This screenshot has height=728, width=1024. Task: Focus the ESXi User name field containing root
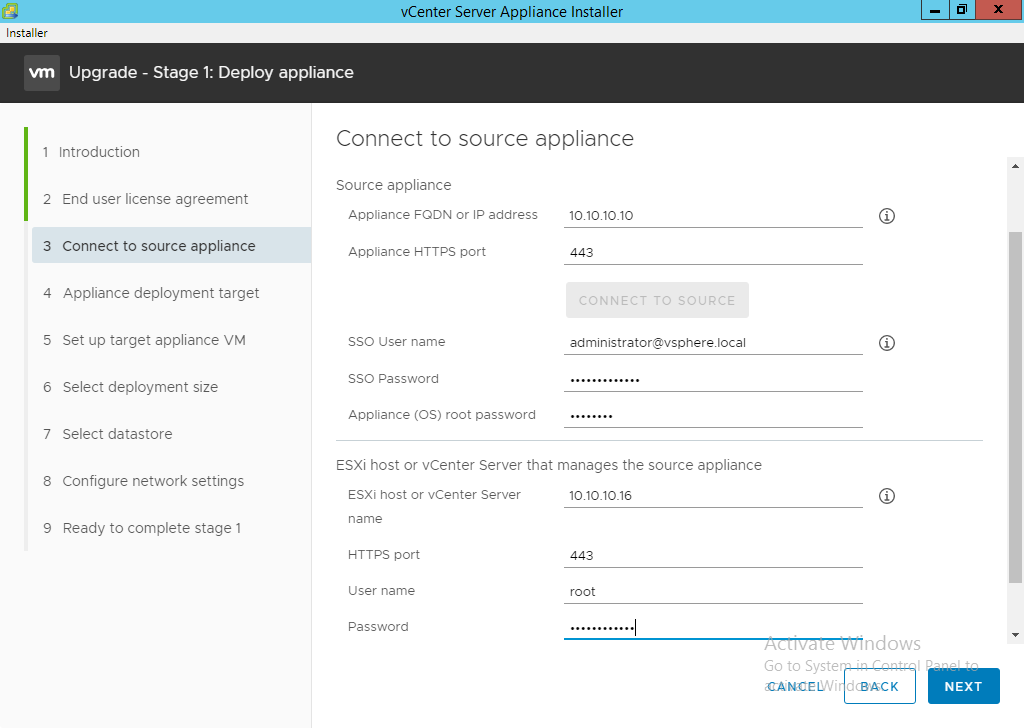[713, 592]
